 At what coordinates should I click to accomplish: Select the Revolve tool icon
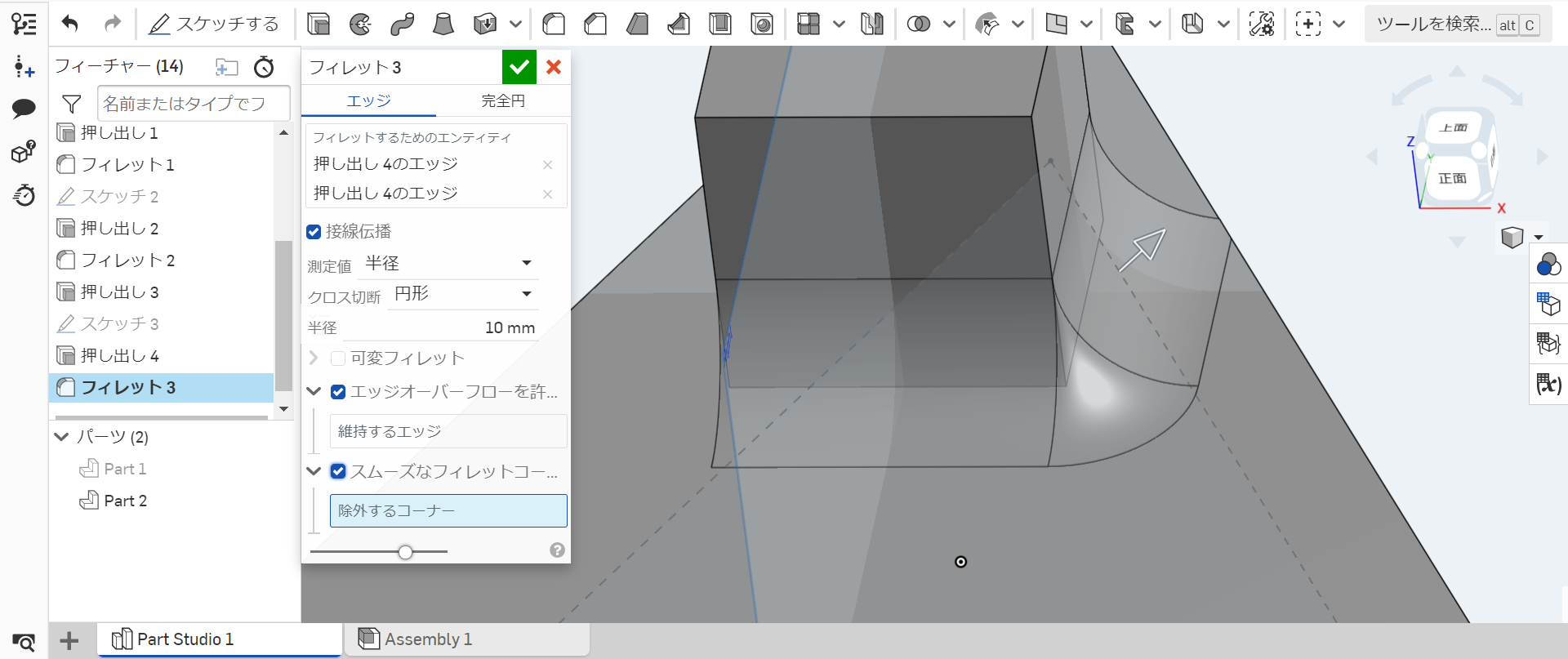(360, 24)
